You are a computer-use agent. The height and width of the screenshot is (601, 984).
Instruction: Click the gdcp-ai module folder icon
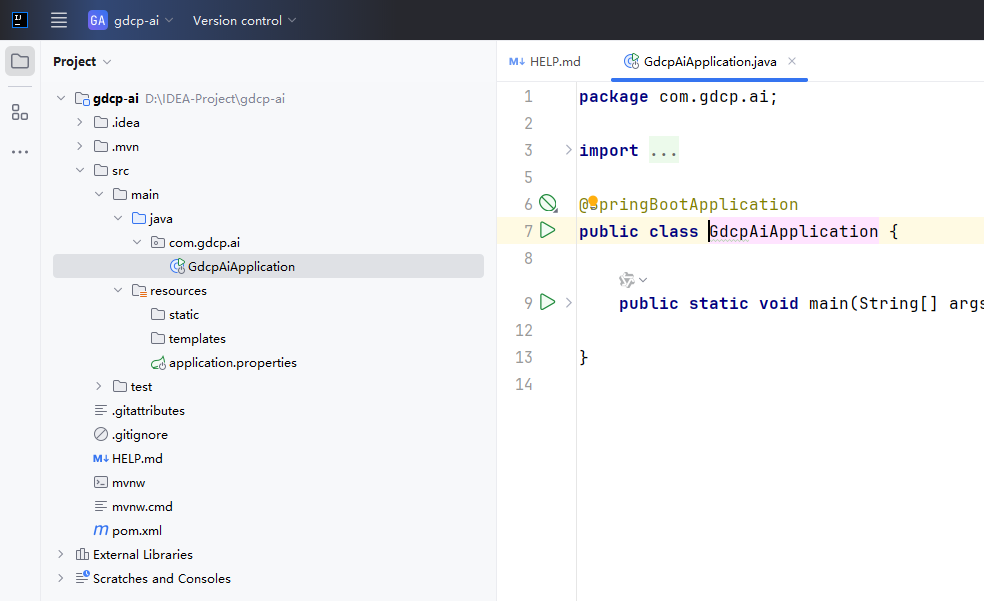click(x=82, y=98)
